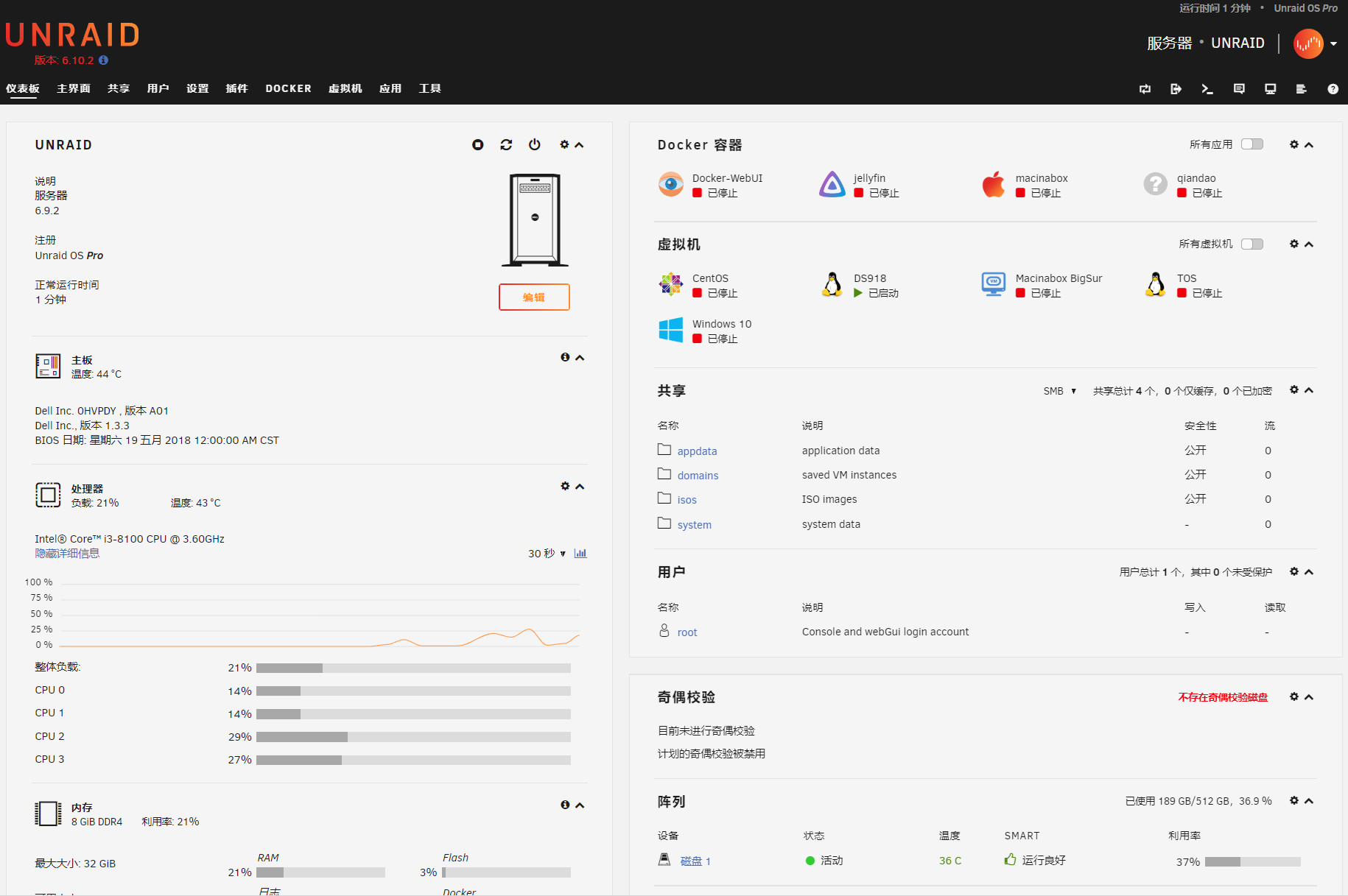Collapse the UNRAID server panel
The height and width of the screenshot is (896, 1348).
(x=580, y=145)
